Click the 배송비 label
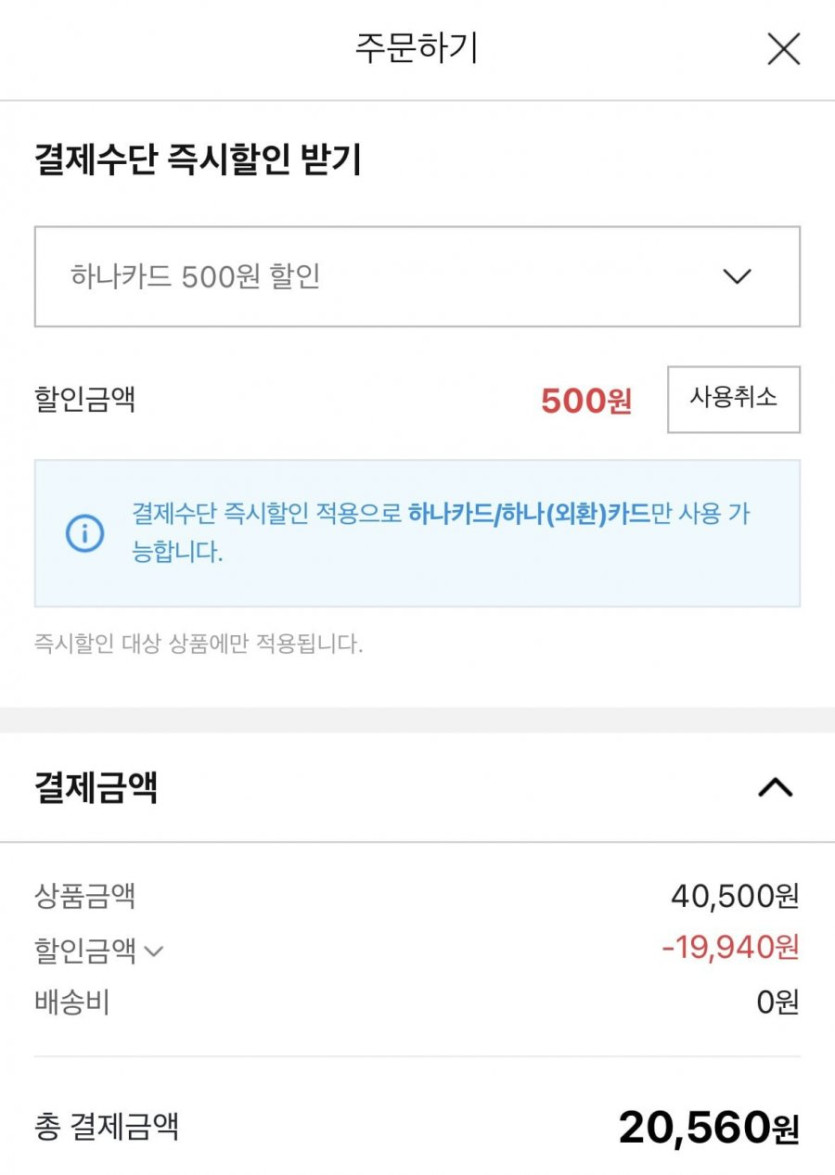835x1175 pixels. pyautogui.click(x=72, y=1002)
